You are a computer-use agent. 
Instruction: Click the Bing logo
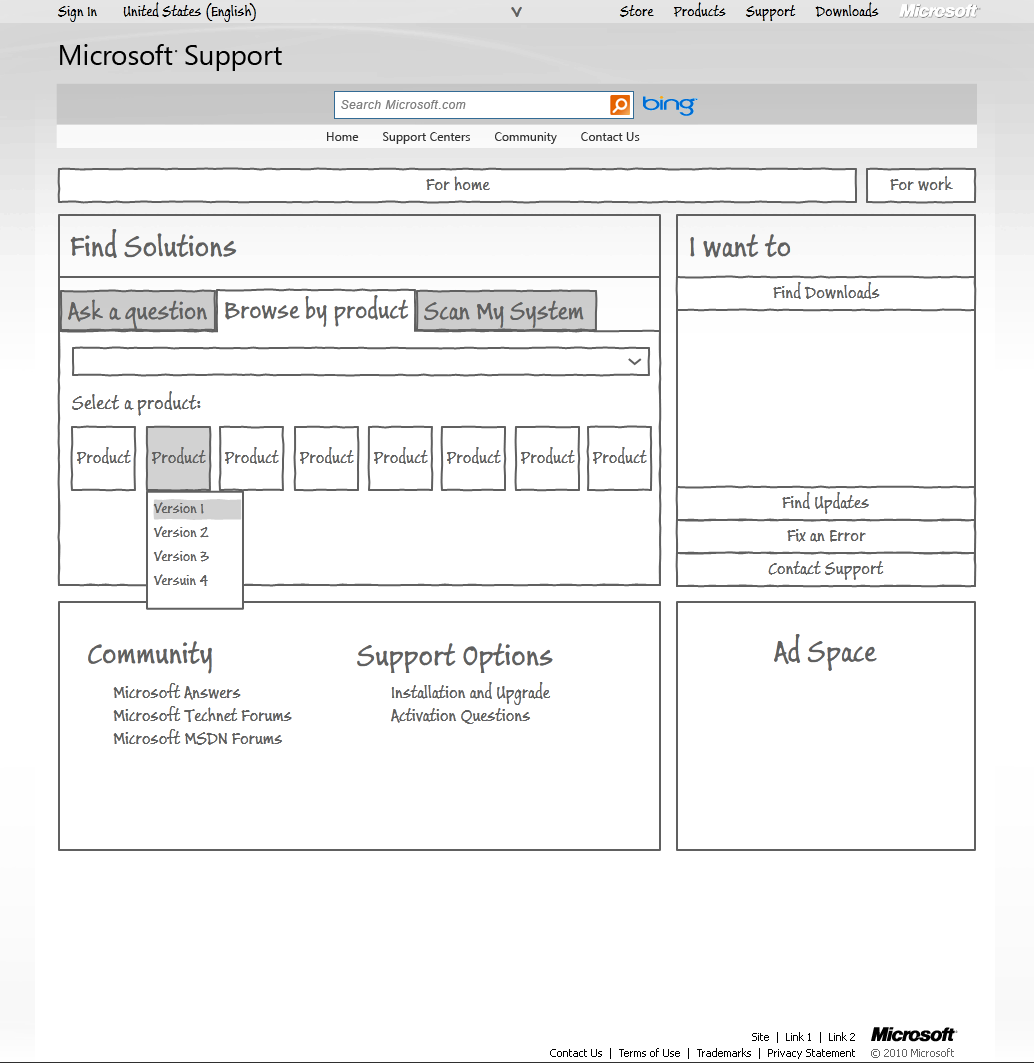coord(669,104)
